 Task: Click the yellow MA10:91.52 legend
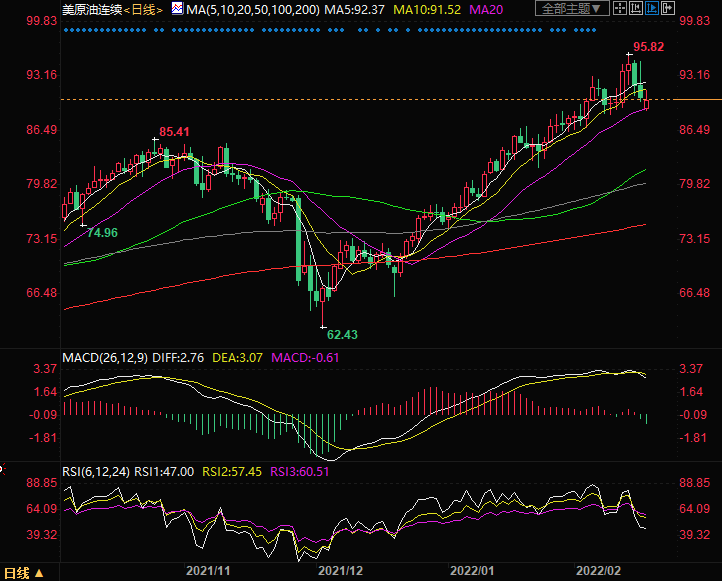(x=427, y=9)
